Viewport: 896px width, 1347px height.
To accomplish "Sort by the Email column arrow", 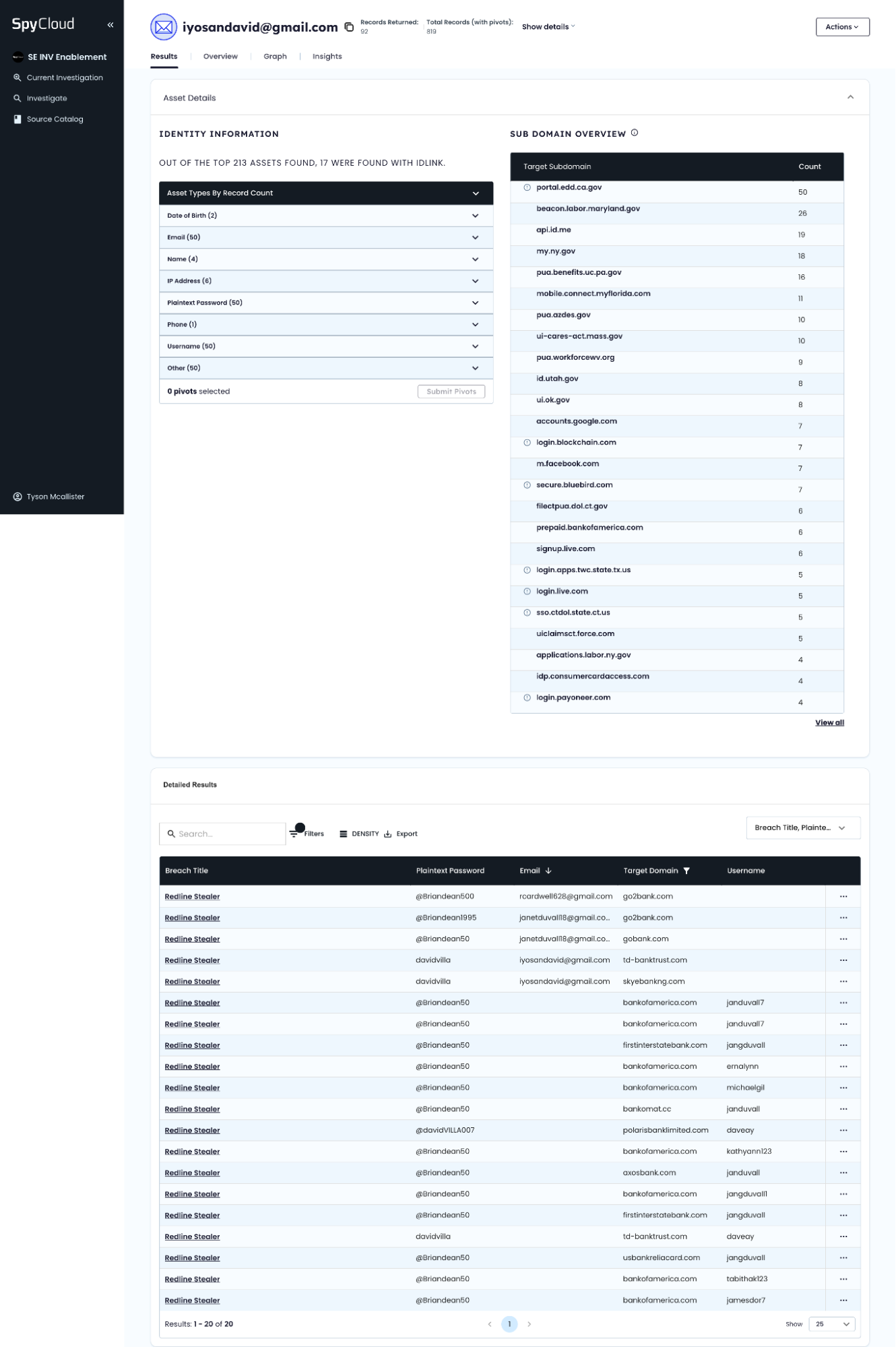I will point(548,871).
